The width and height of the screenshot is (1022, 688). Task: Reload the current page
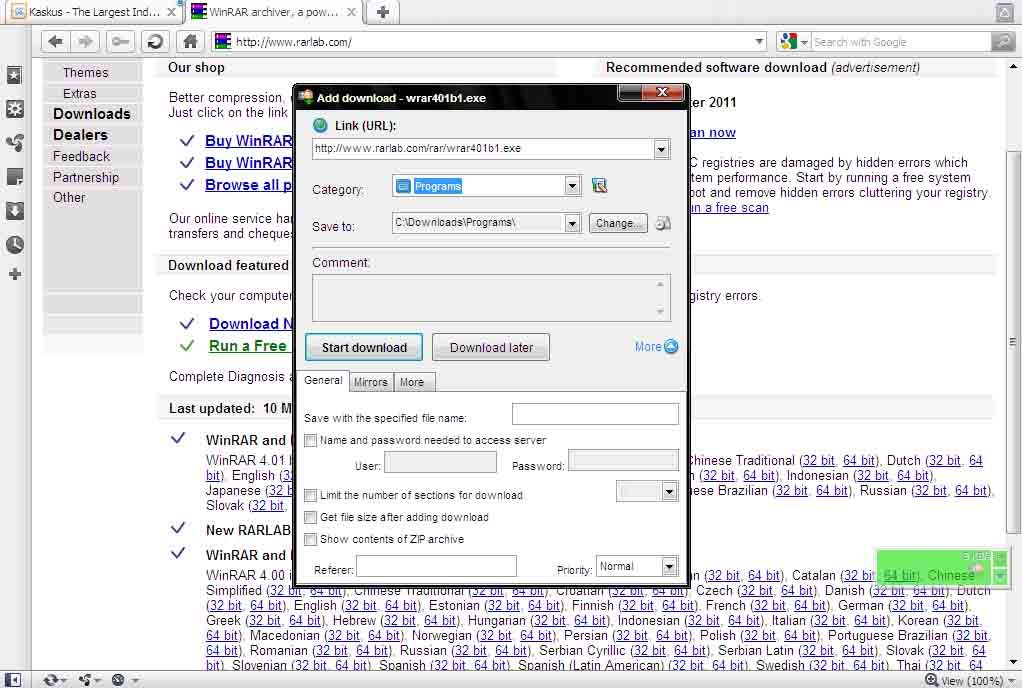155,42
